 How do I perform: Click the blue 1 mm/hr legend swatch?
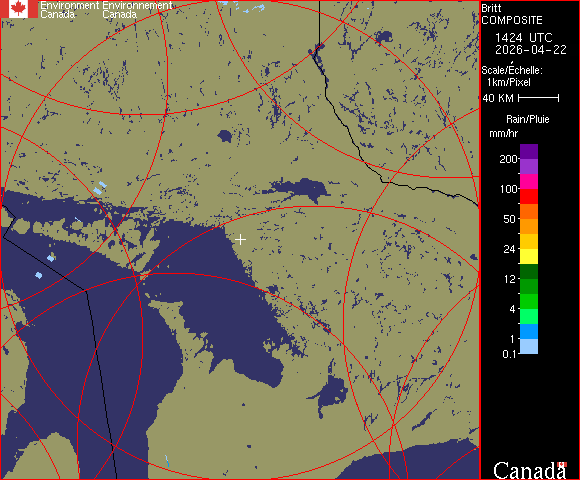coord(529,331)
